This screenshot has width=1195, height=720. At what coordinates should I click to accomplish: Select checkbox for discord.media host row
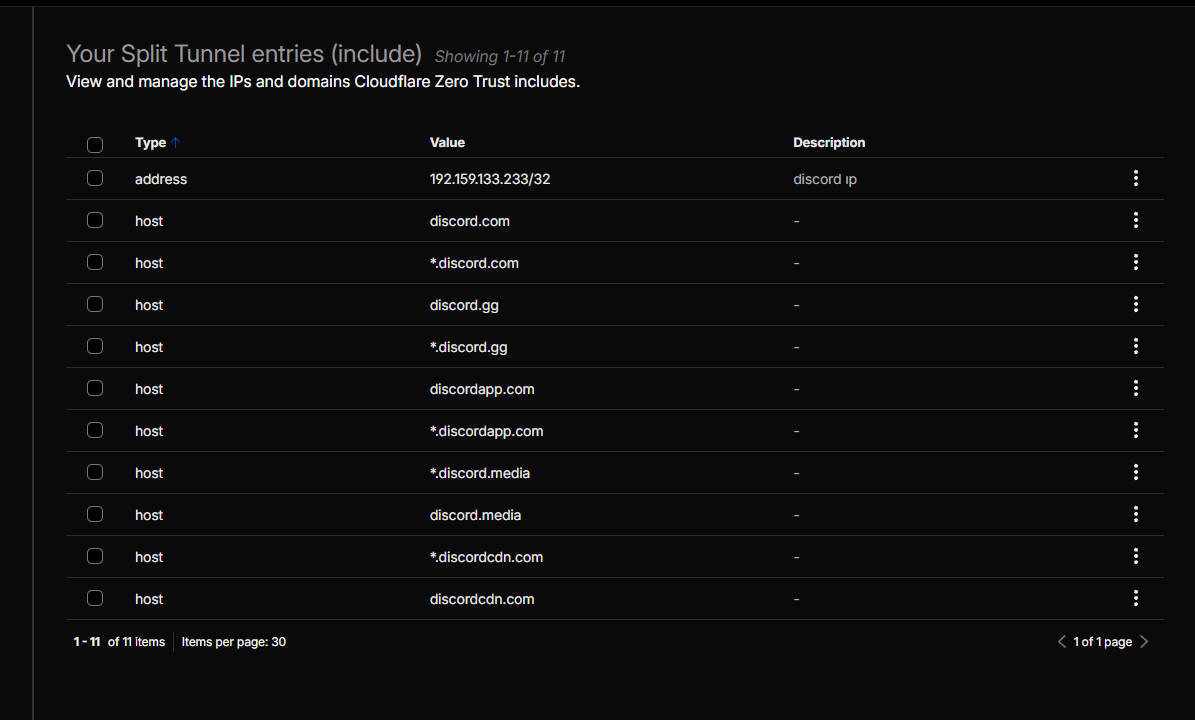(x=95, y=515)
